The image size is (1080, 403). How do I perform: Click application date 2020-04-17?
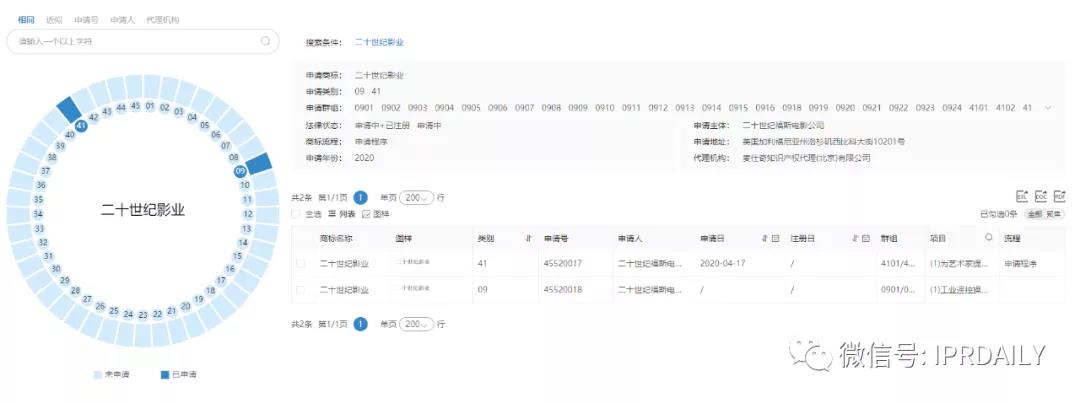click(x=723, y=263)
